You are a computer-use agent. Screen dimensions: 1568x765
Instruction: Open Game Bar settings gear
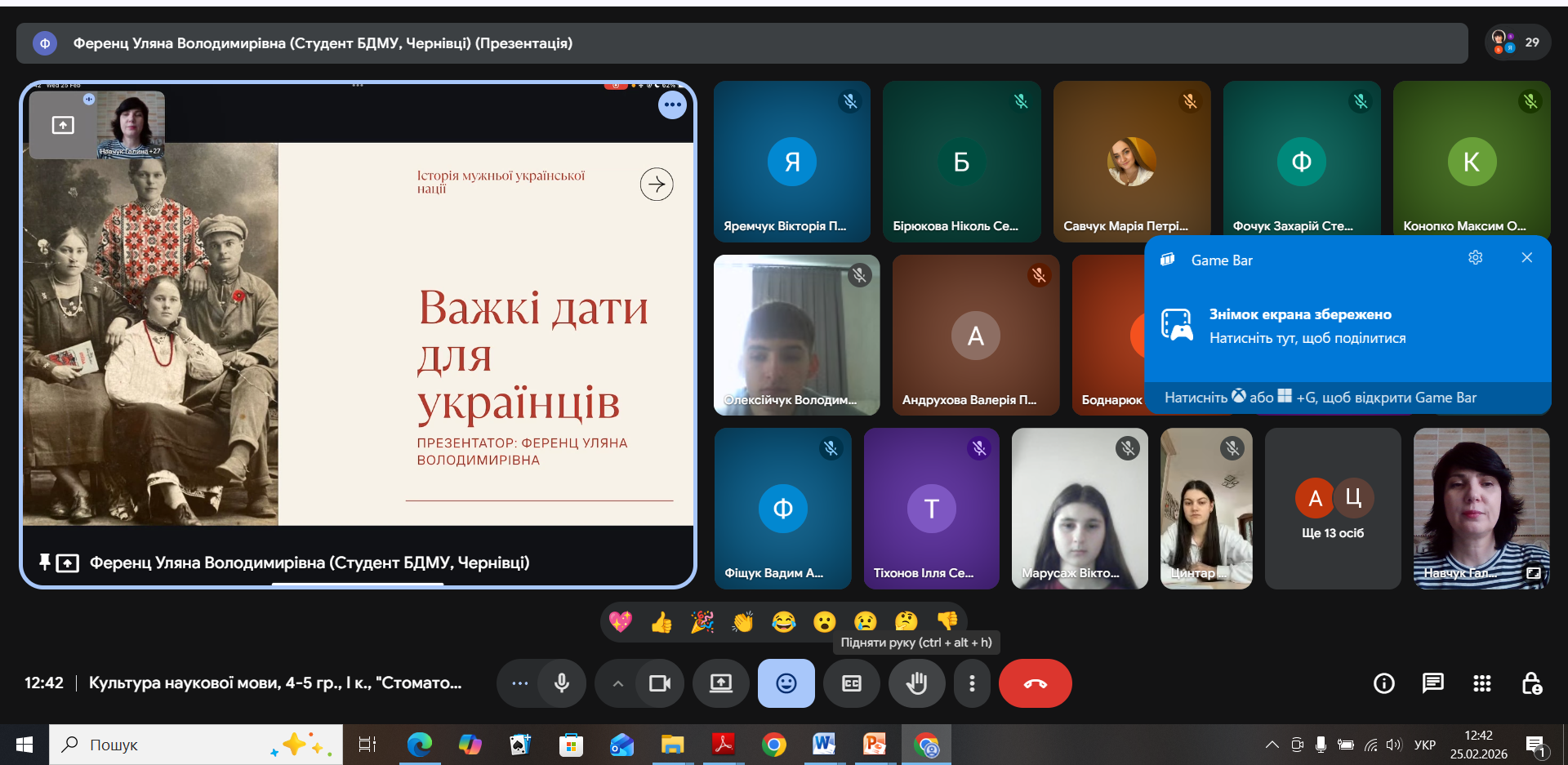(1476, 257)
